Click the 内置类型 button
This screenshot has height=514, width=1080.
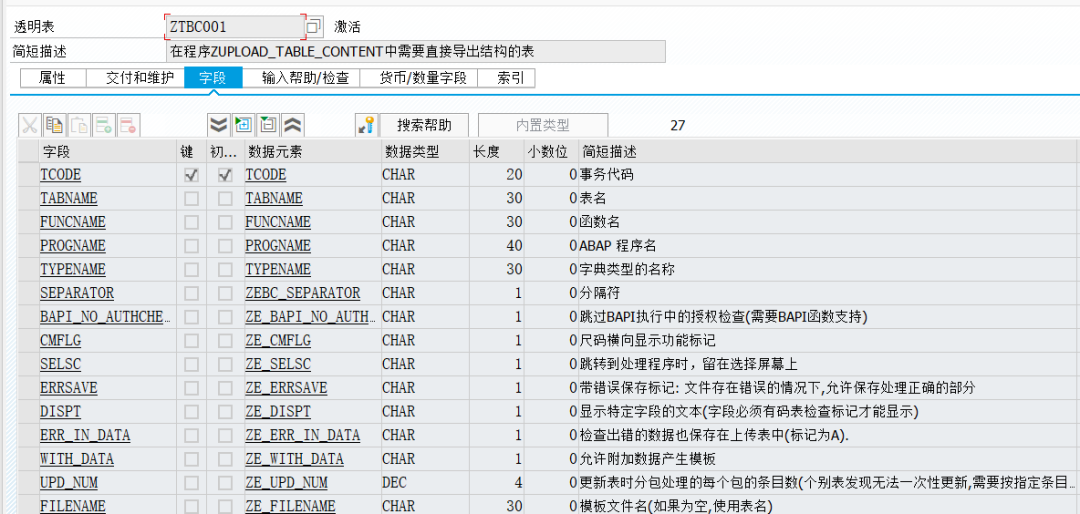543,125
